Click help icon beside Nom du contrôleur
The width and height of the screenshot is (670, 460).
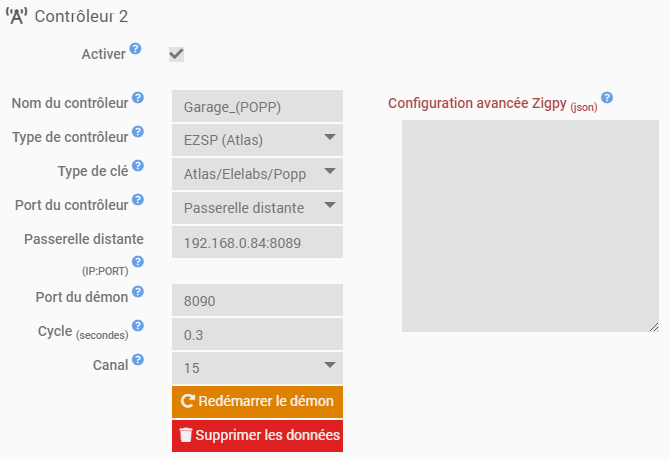pyautogui.click(x=138, y=98)
